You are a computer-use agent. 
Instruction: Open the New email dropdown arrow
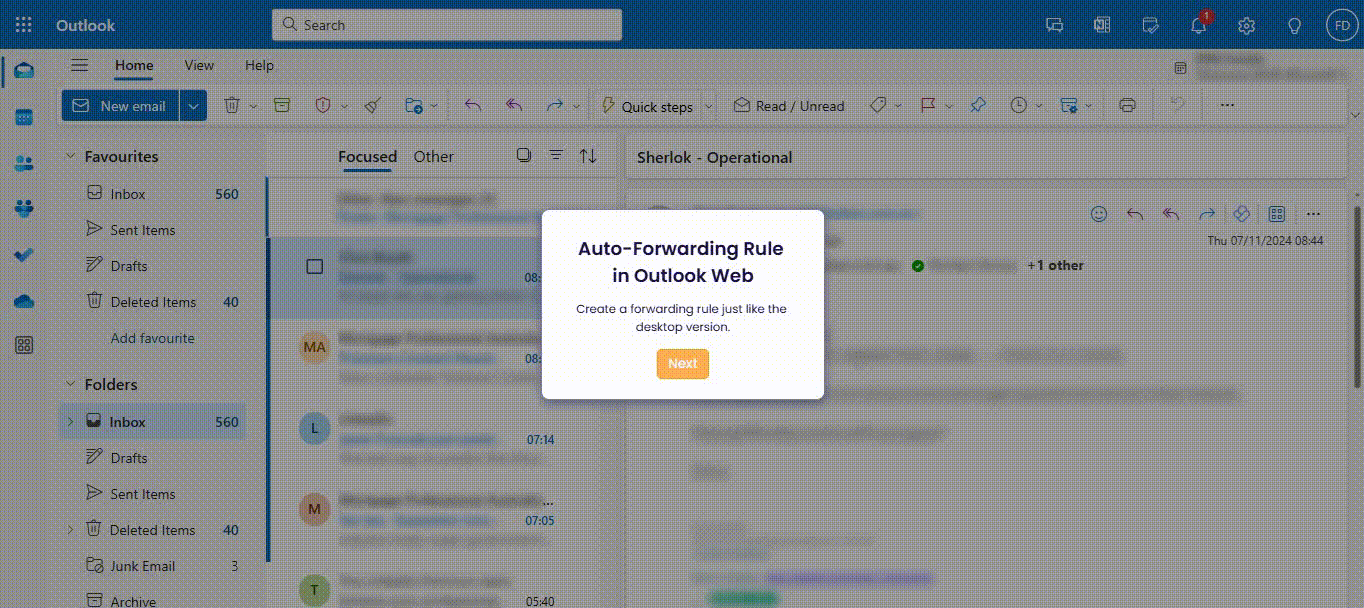(x=194, y=106)
